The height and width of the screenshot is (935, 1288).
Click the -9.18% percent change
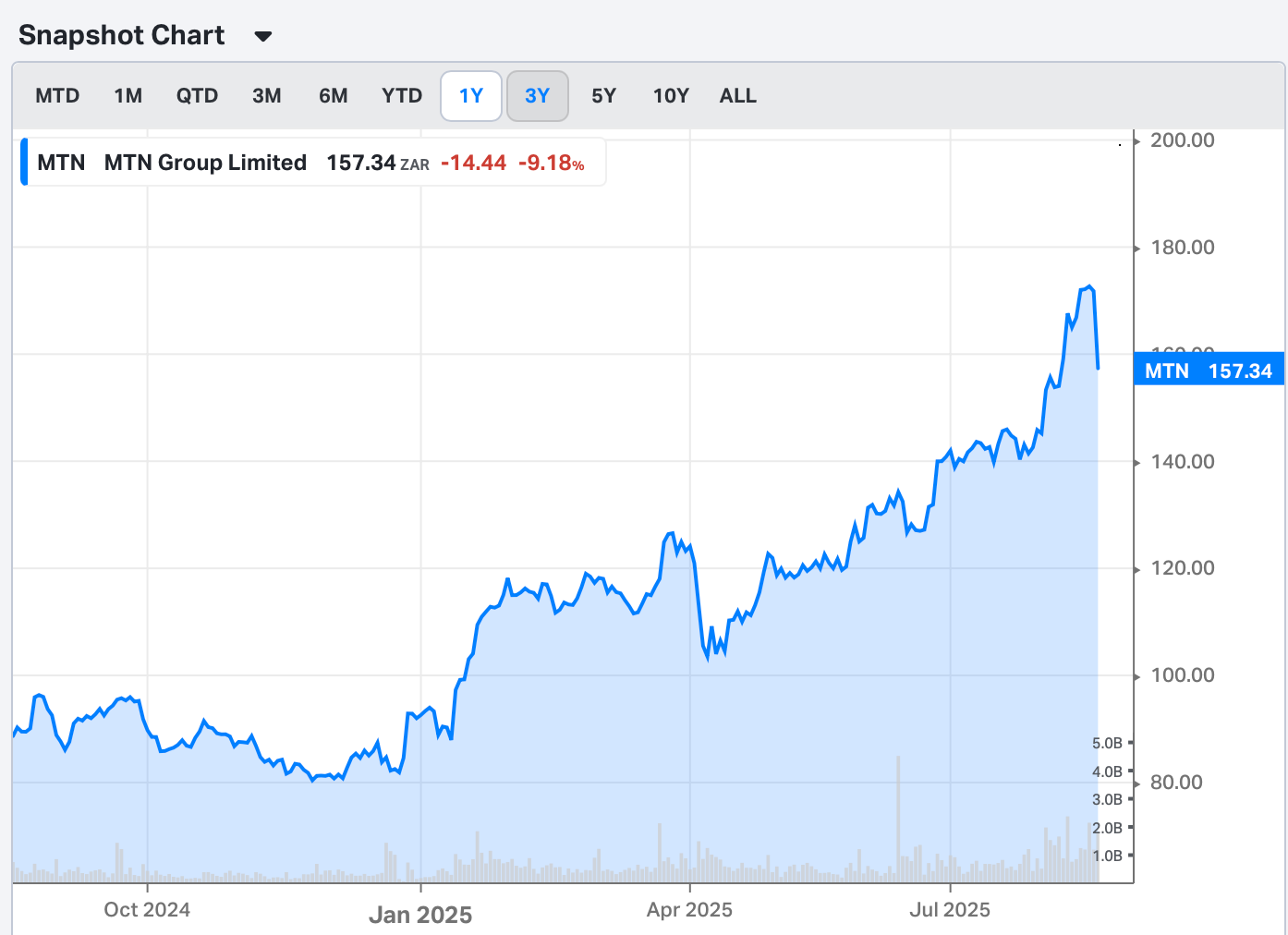click(552, 163)
